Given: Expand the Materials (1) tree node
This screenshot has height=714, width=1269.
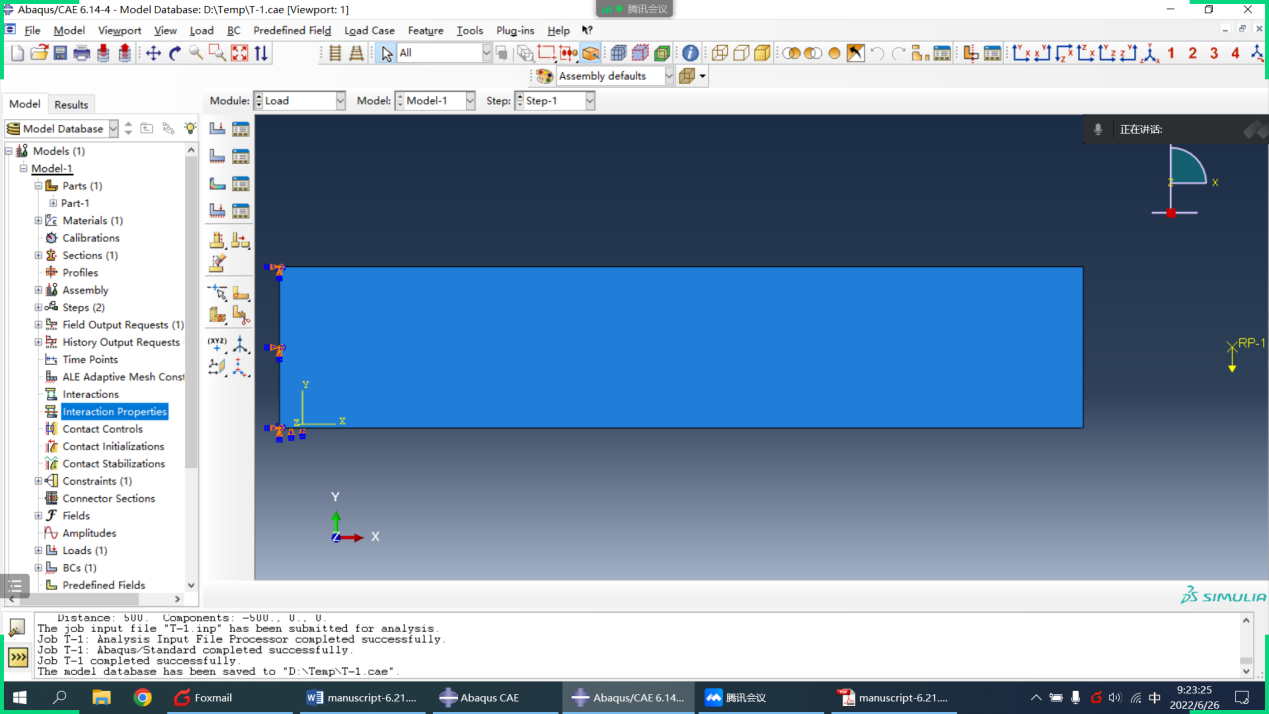Looking at the screenshot, I should (38, 221).
